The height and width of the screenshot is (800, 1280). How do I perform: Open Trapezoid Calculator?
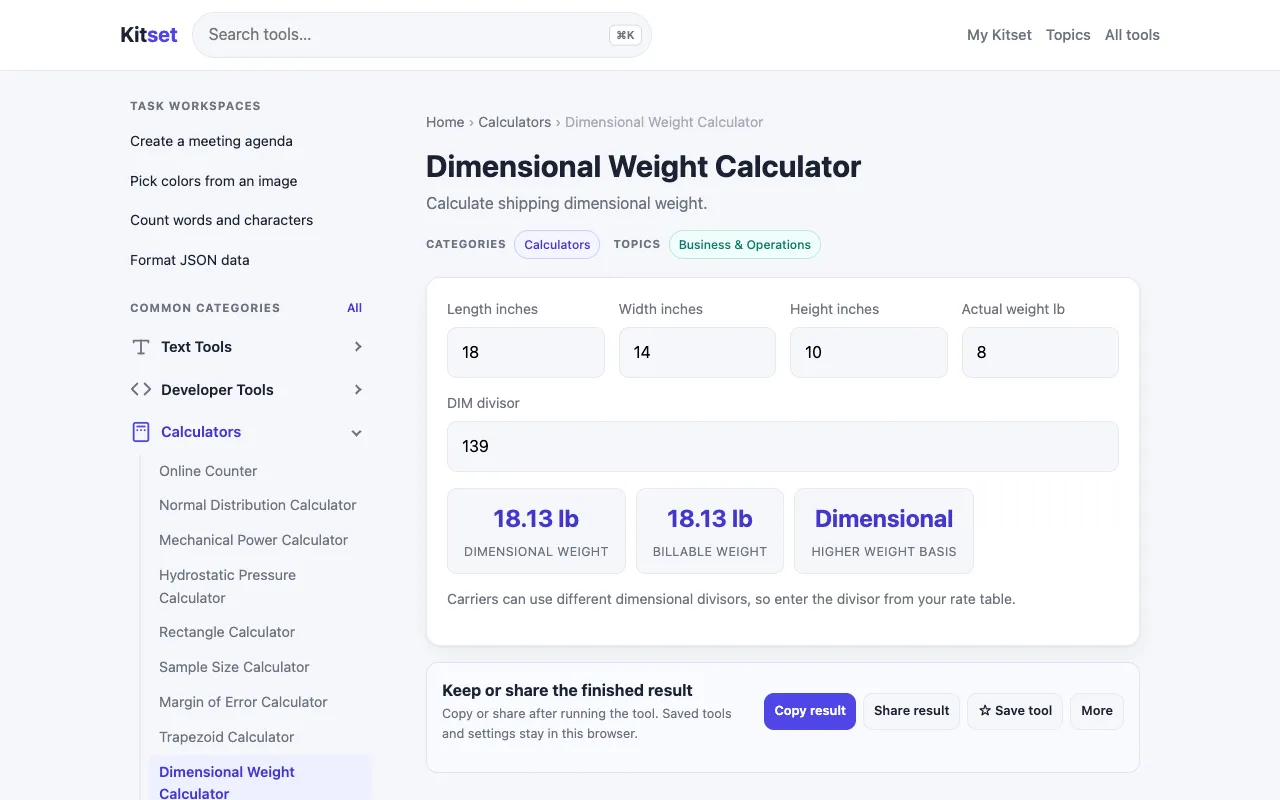tap(226, 737)
